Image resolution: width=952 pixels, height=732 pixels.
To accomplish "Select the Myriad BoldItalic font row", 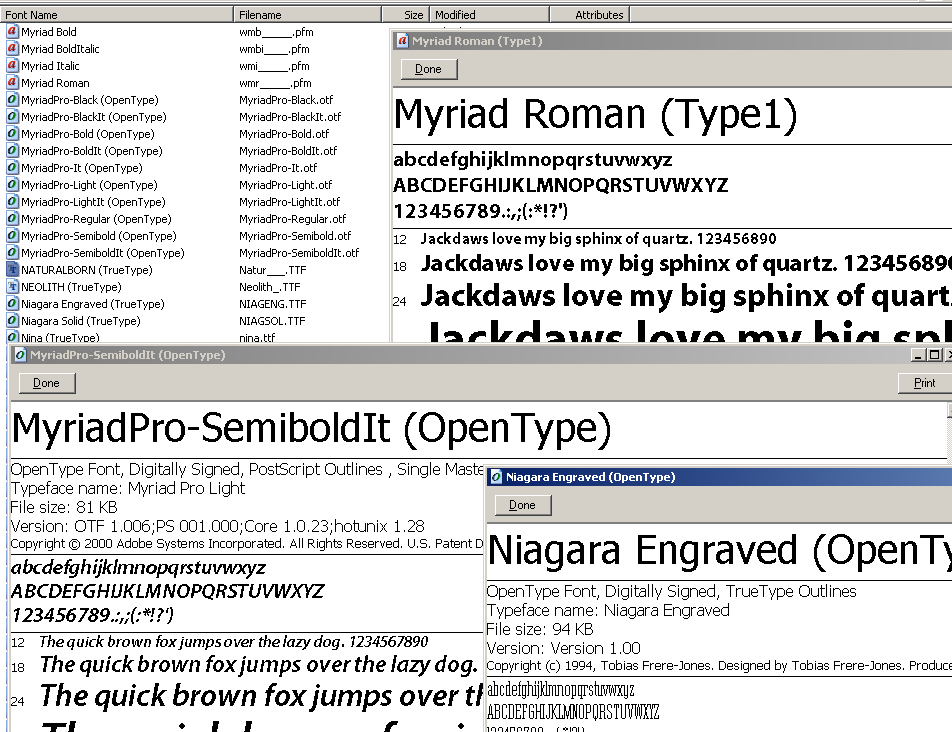I will pyautogui.click(x=60, y=49).
